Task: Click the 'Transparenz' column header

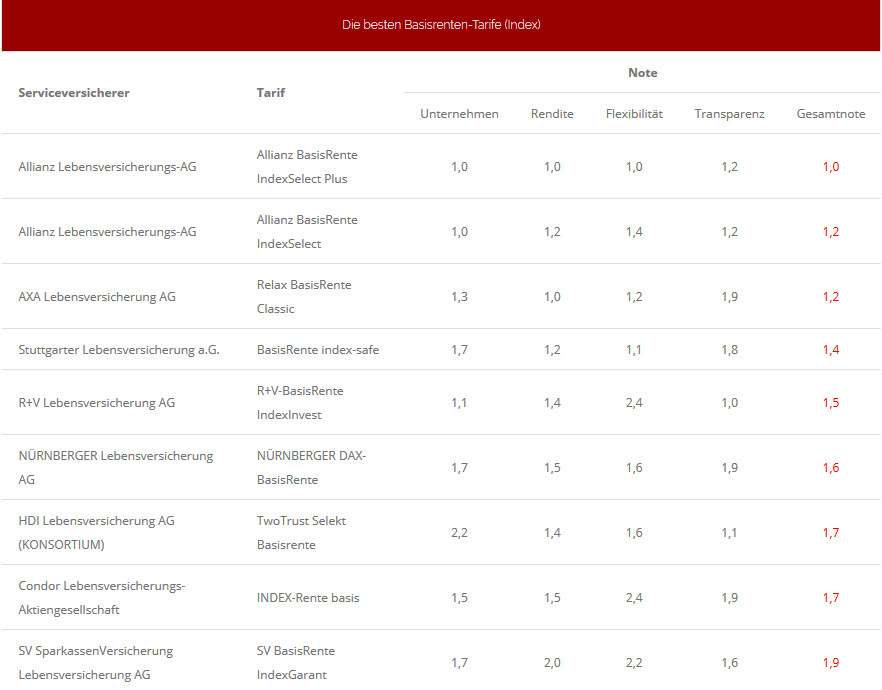Action: tap(729, 114)
